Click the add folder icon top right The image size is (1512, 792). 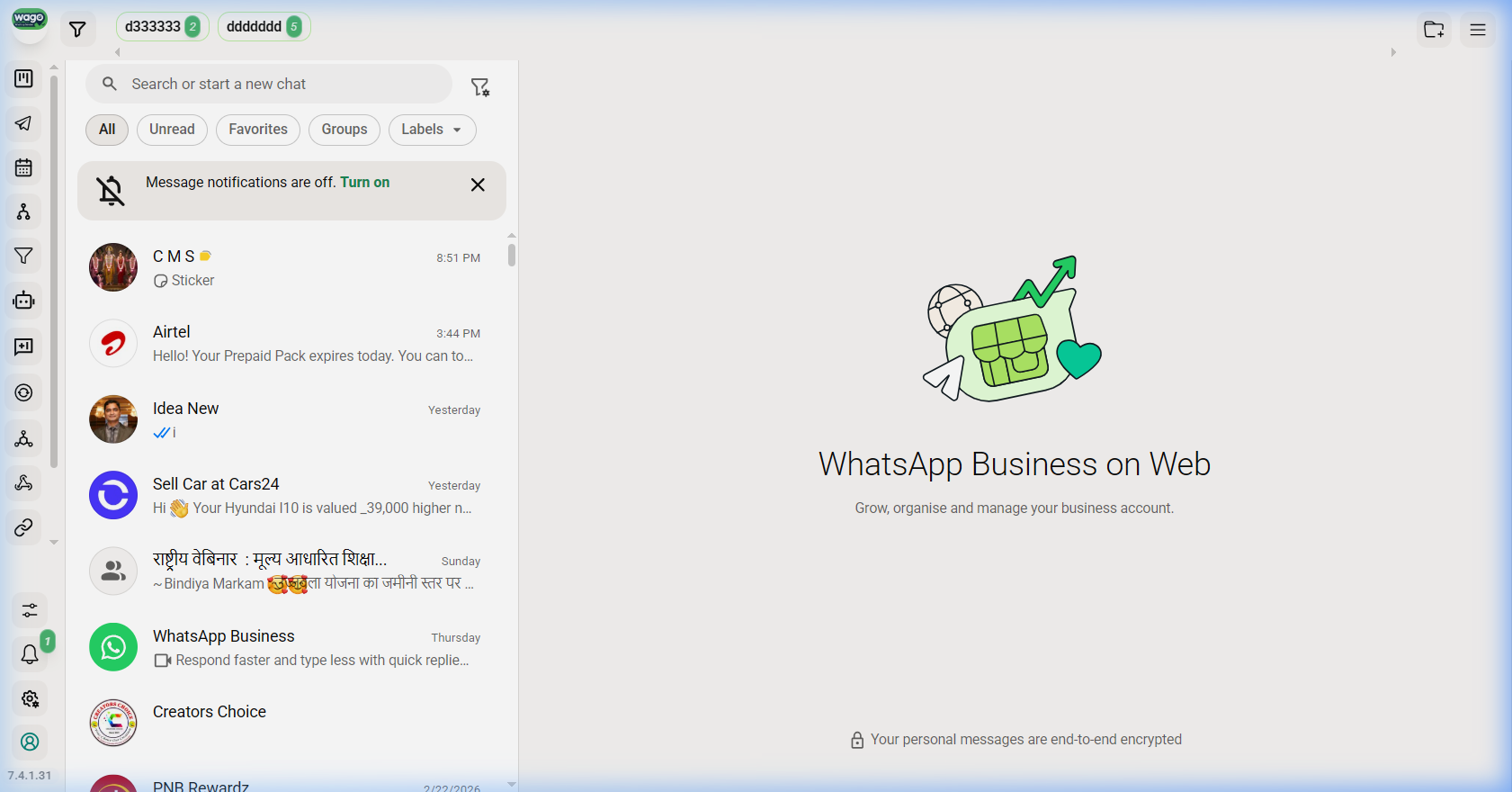1434,30
